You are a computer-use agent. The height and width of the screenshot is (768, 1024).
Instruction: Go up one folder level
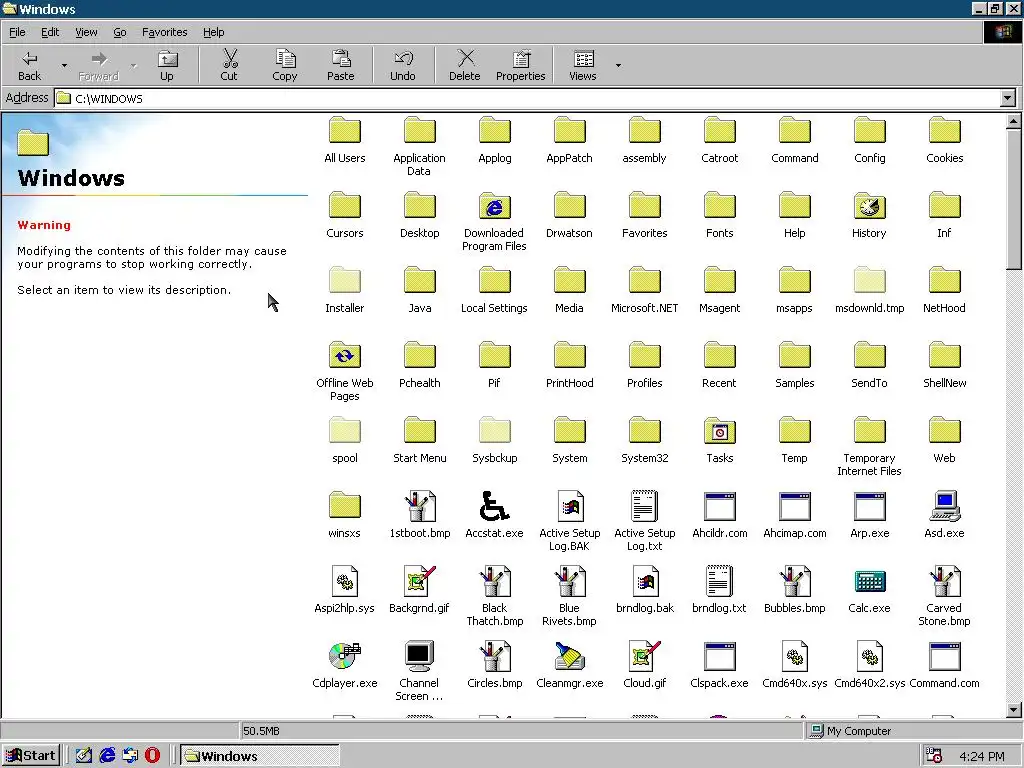click(167, 65)
